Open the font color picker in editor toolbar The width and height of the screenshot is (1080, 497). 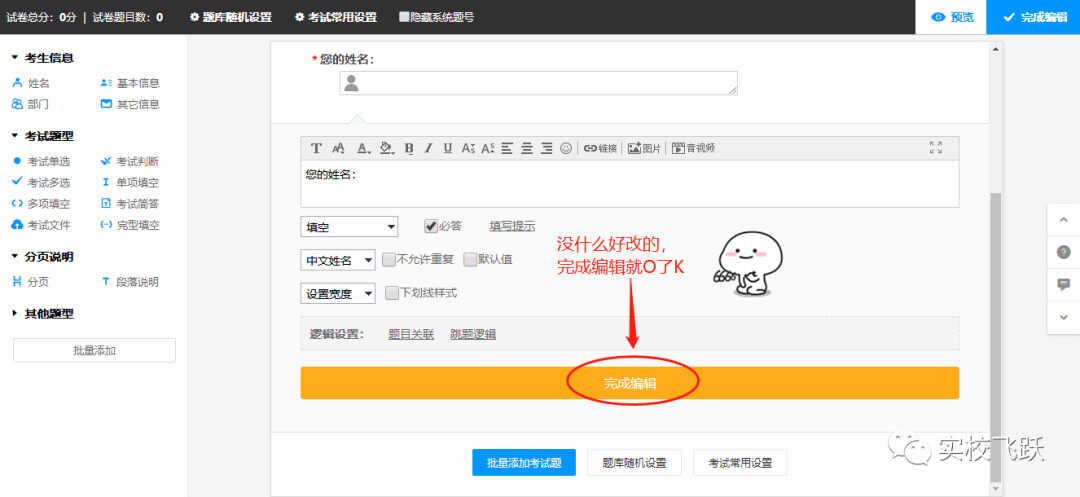364,148
